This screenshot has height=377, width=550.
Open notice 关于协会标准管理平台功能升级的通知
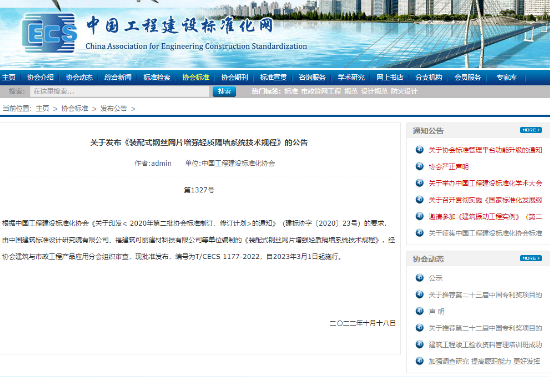coord(485,150)
